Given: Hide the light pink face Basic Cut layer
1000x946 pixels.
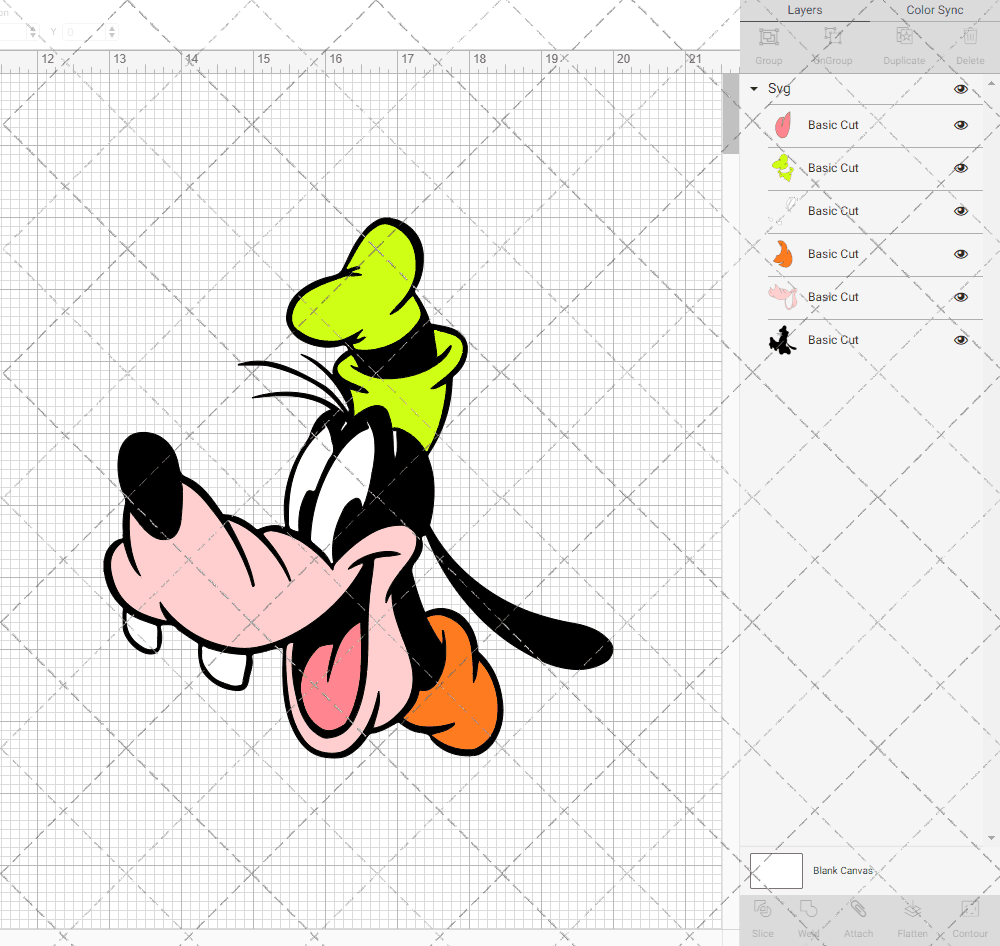Looking at the screenshot, I should (960, 297).
